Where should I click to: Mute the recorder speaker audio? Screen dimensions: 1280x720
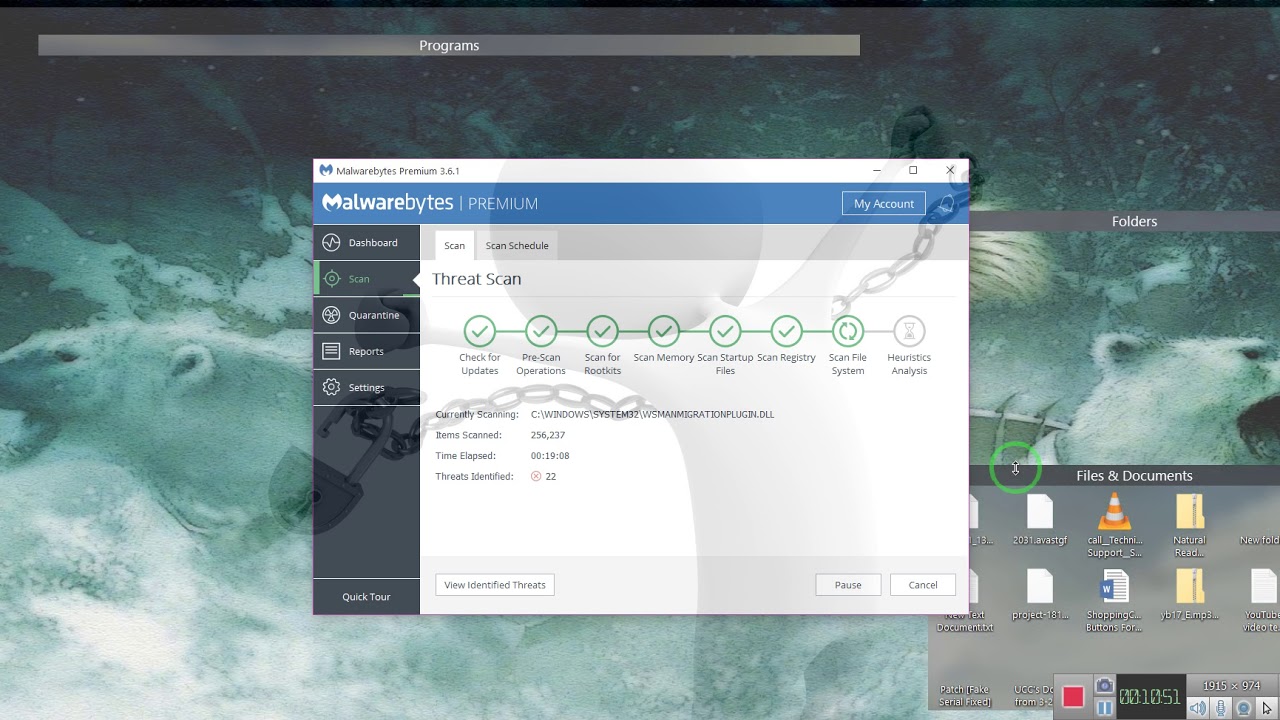point(1197,708)
